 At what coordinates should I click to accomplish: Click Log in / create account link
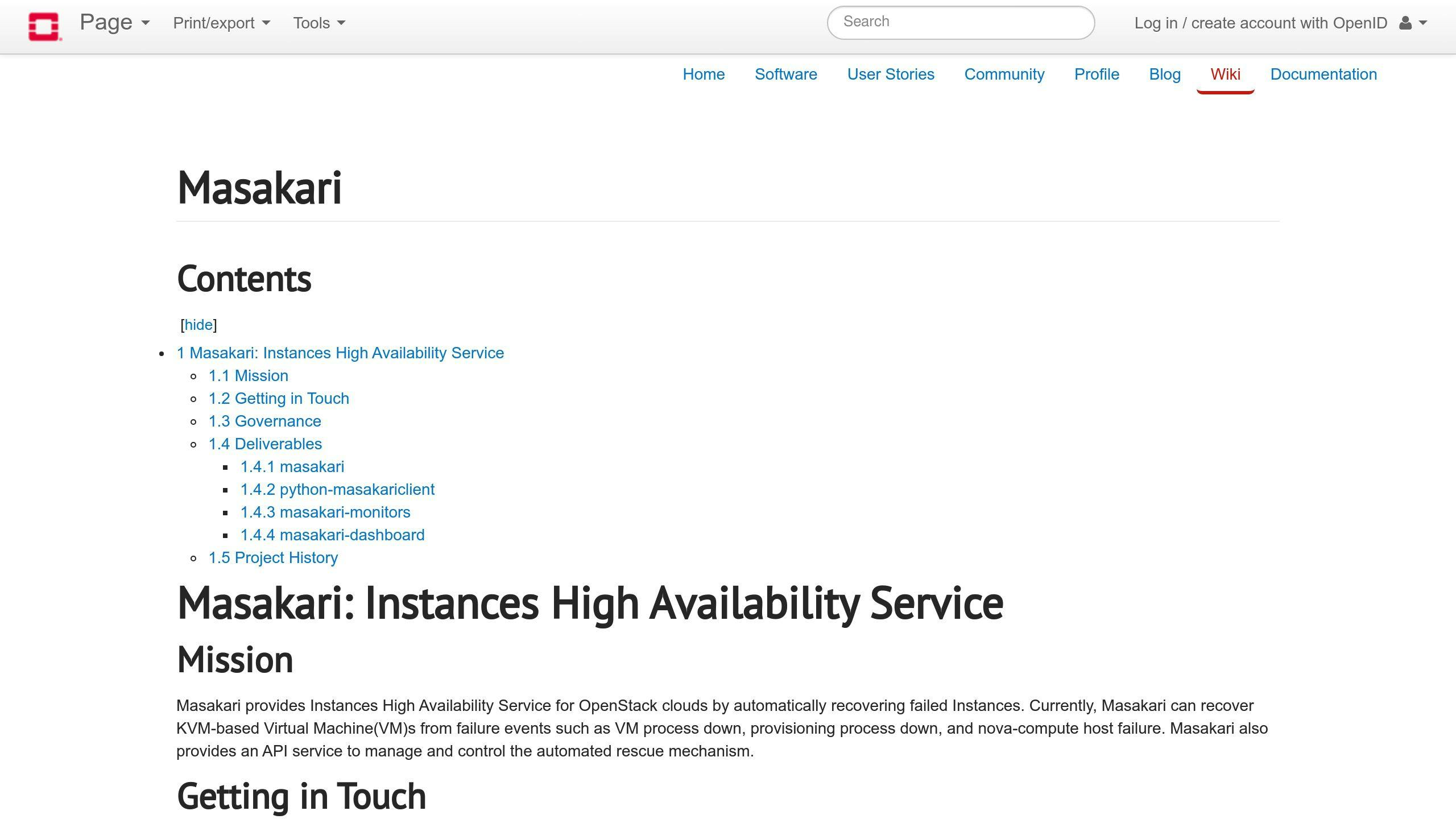[x=1260, y=23]
